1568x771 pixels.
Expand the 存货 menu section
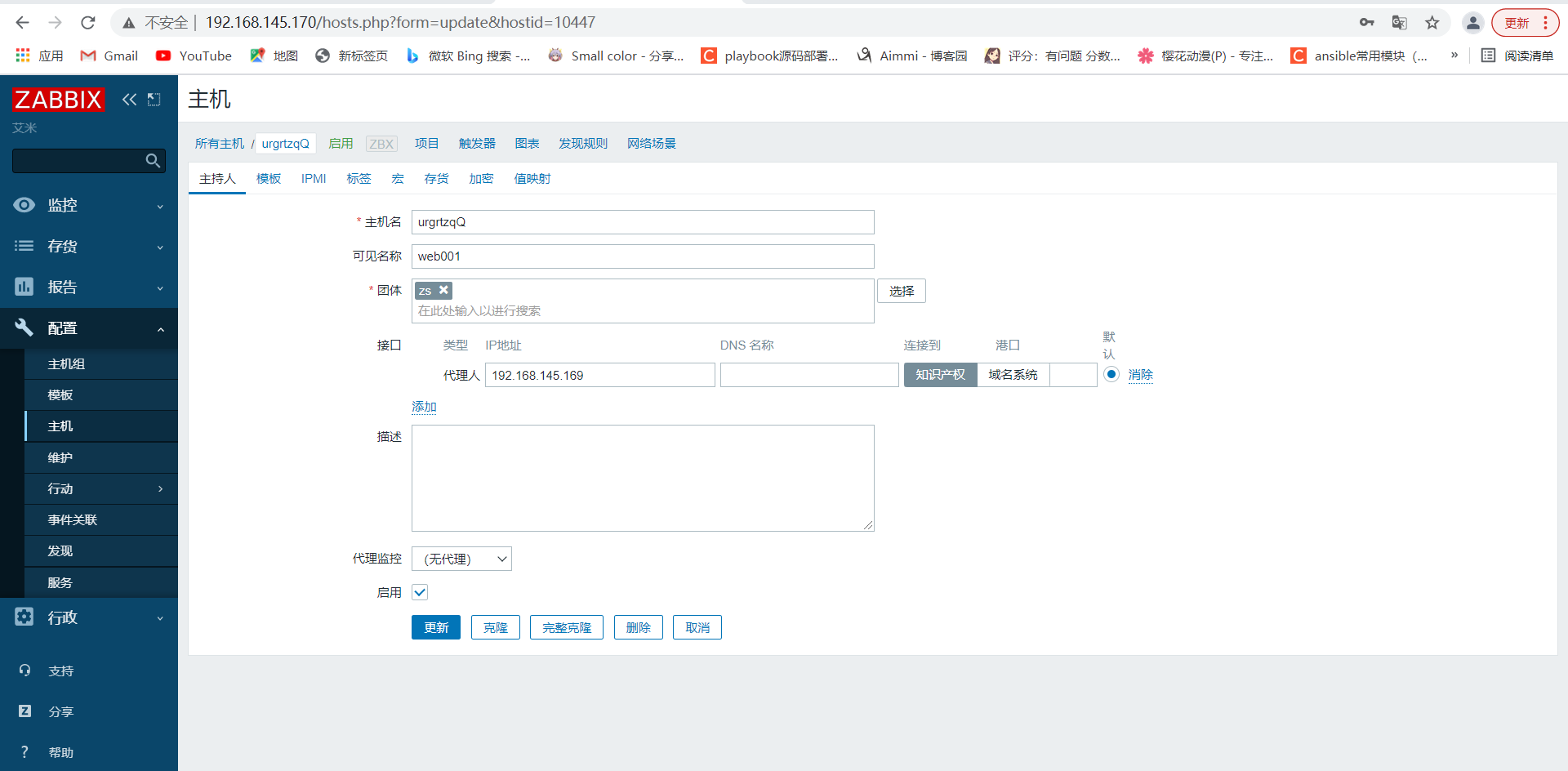tap(160, 247)
